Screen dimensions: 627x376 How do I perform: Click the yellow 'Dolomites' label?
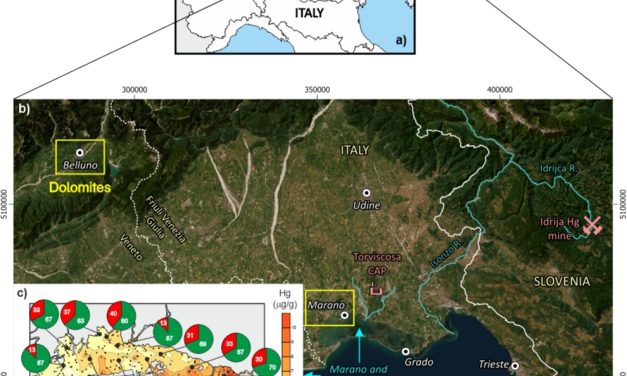click(80, 187)
